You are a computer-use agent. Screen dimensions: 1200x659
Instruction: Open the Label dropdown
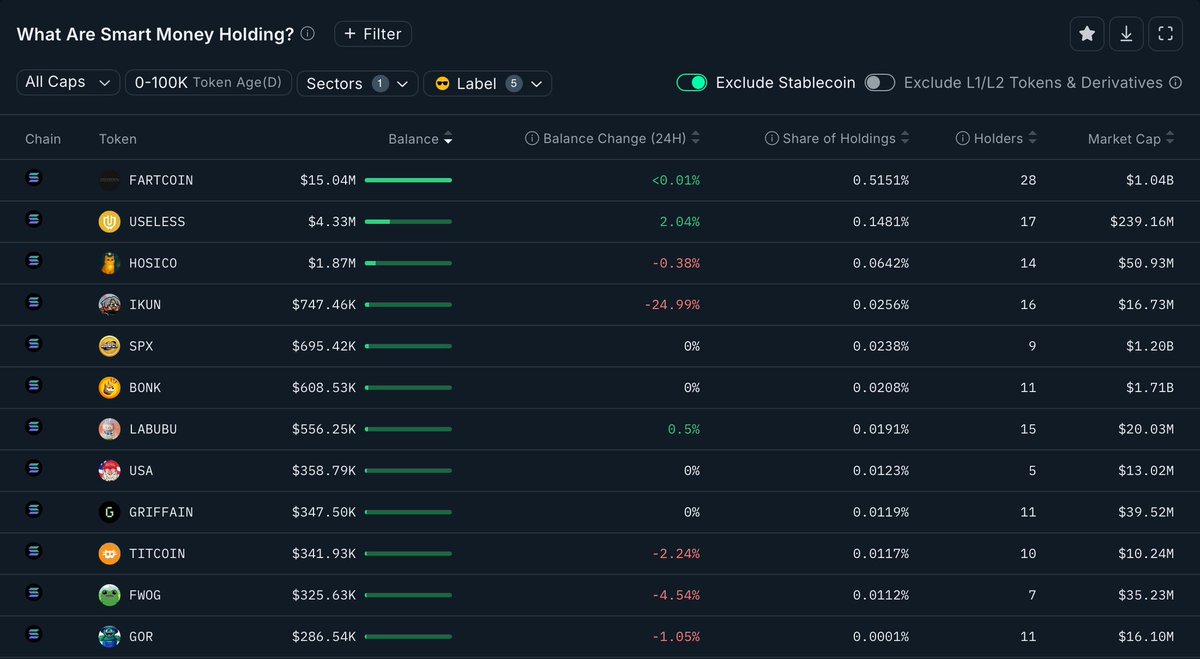click(488, 83)
